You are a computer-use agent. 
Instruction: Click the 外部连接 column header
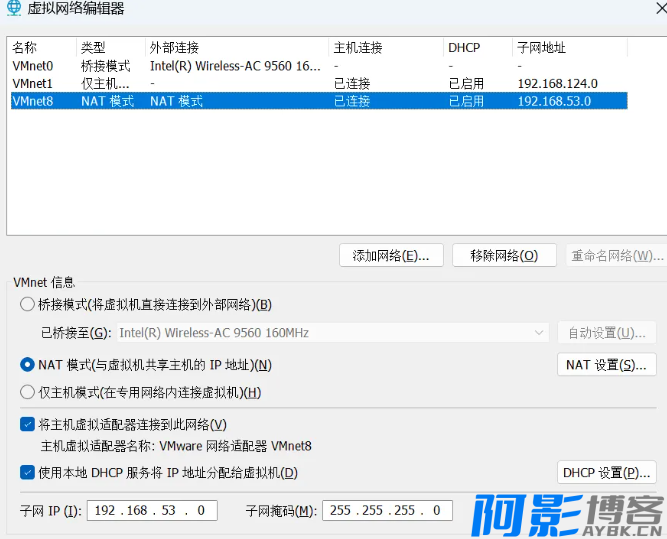(173, 47)
